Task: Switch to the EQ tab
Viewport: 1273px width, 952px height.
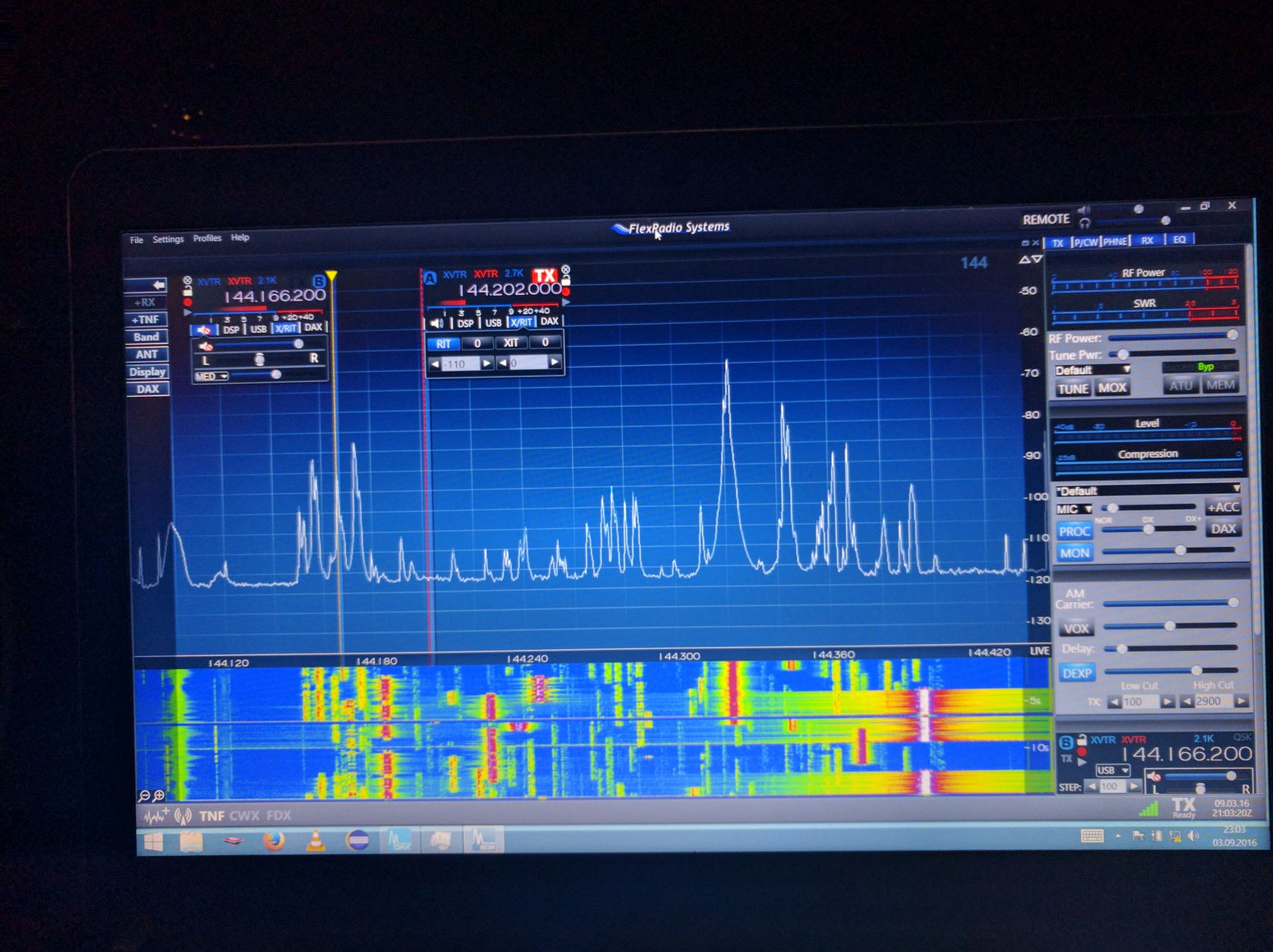Action: [x=1179, y=240]
